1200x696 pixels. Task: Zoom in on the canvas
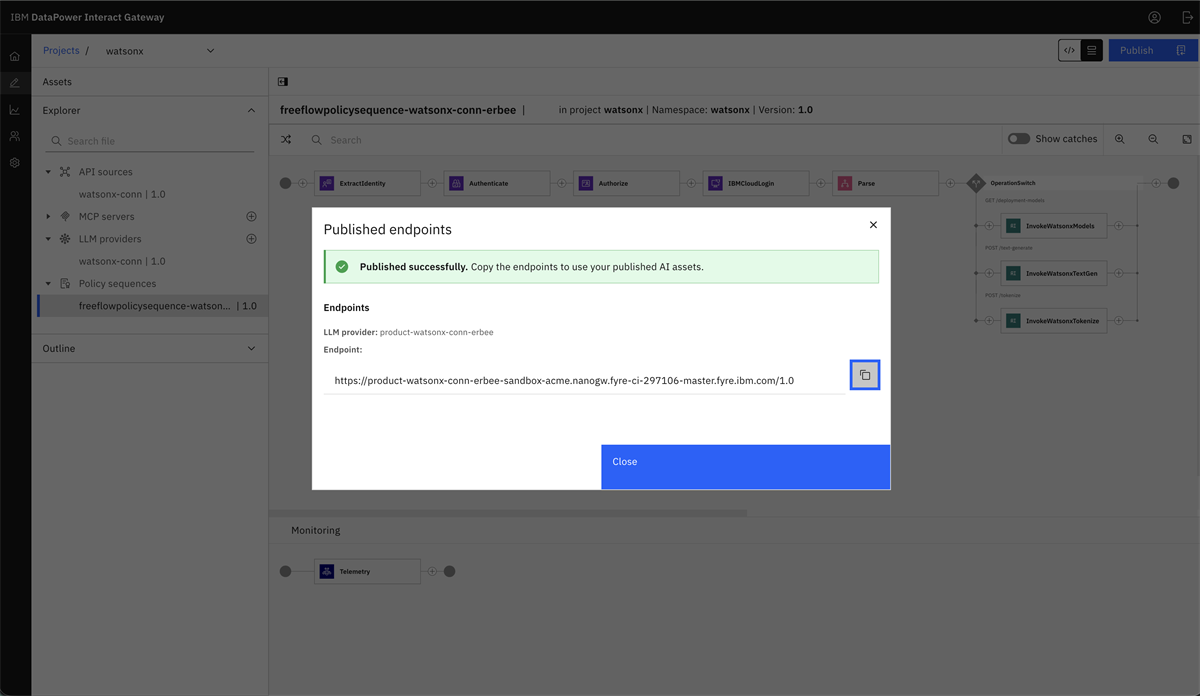(1120, 139)
